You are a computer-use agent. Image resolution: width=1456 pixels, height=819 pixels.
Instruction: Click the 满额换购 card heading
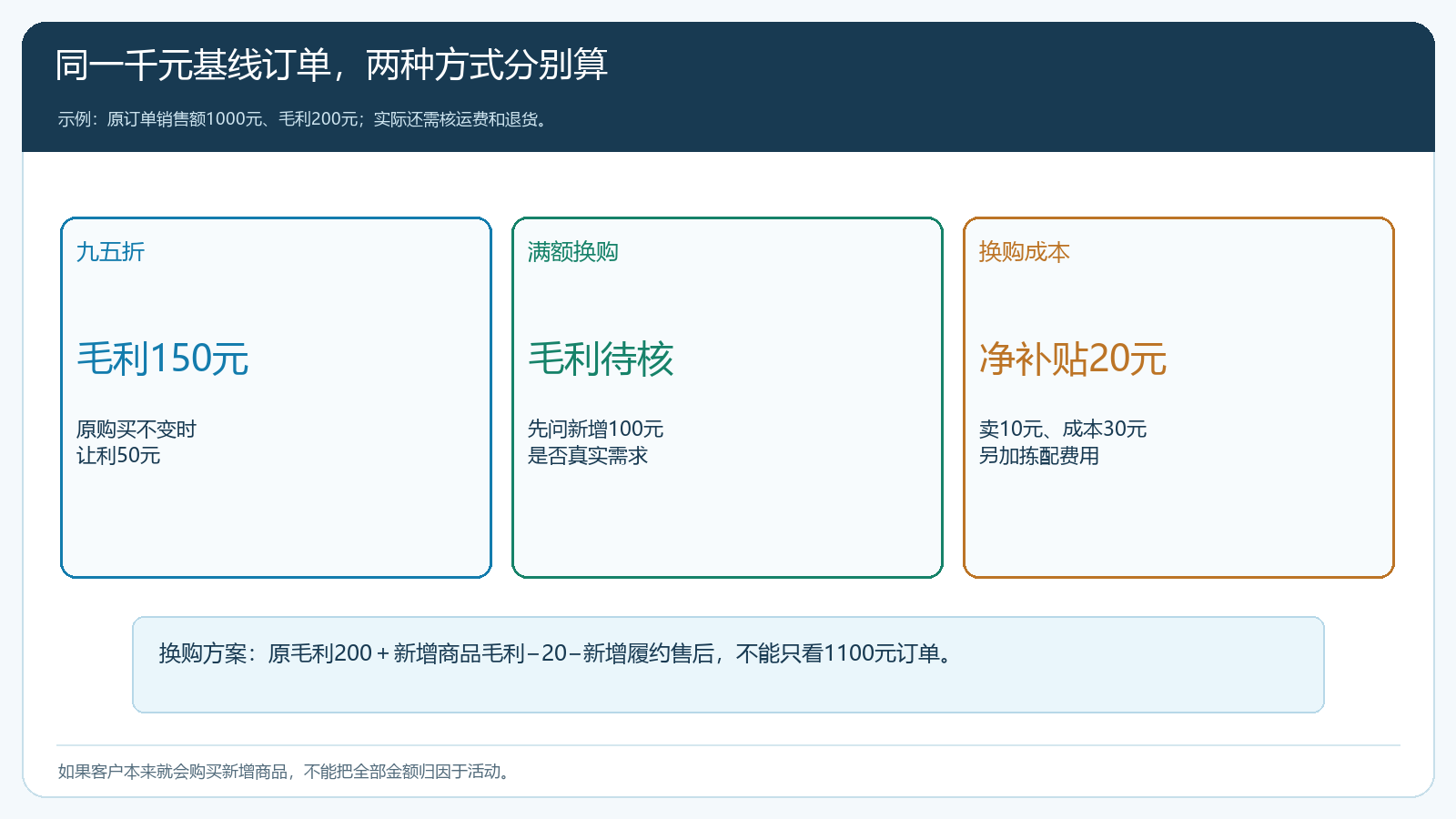(572, 252)
